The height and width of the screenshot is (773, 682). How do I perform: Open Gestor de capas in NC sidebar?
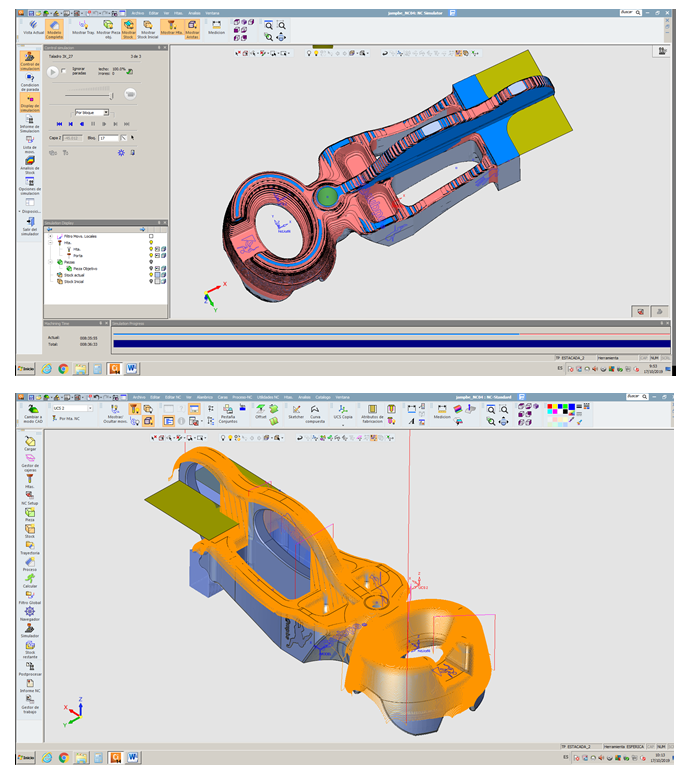point(30,462)
